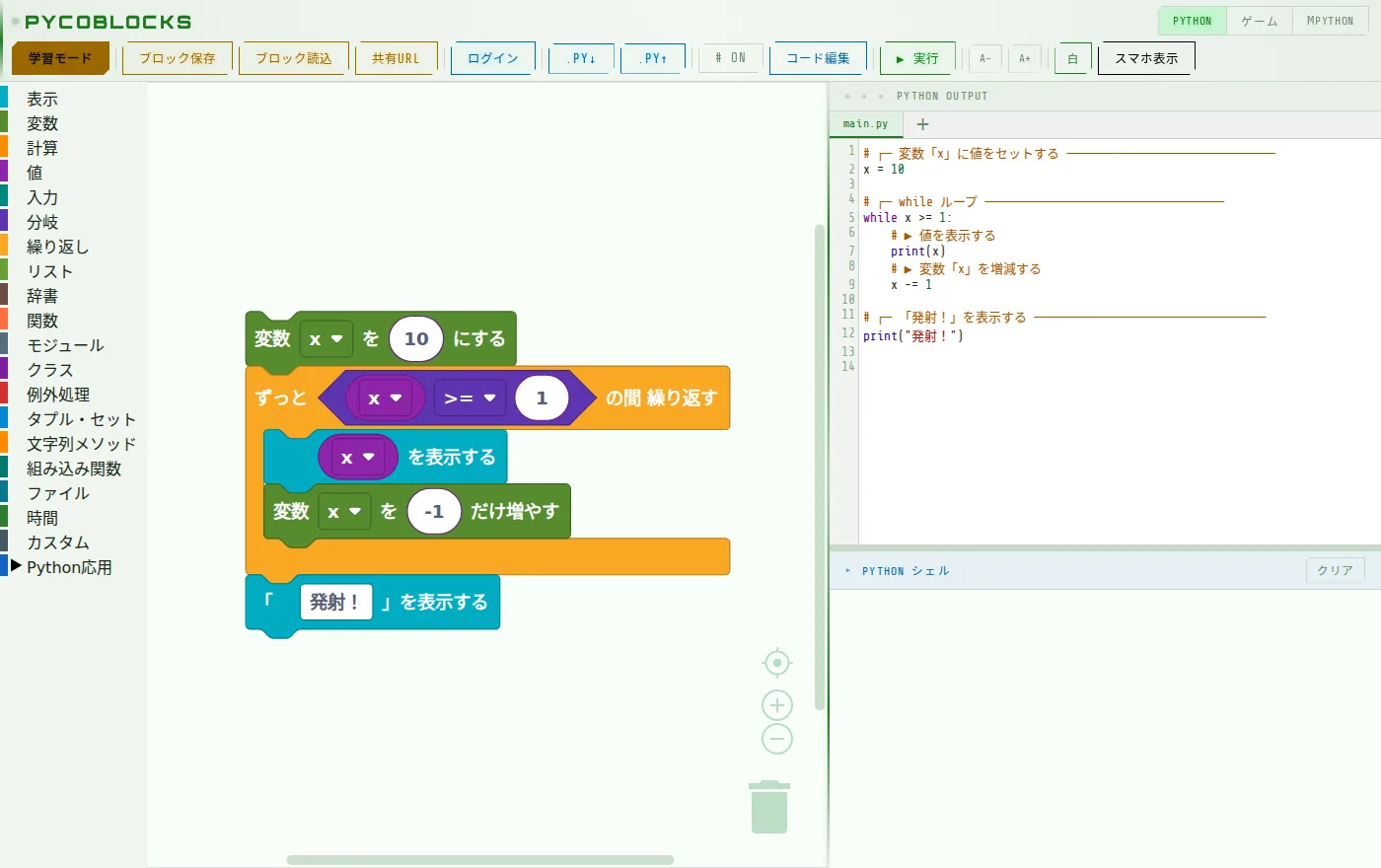Switch to スマホ表示 smartphone view
The image size is (1381, 868).
coord(1146,58)
